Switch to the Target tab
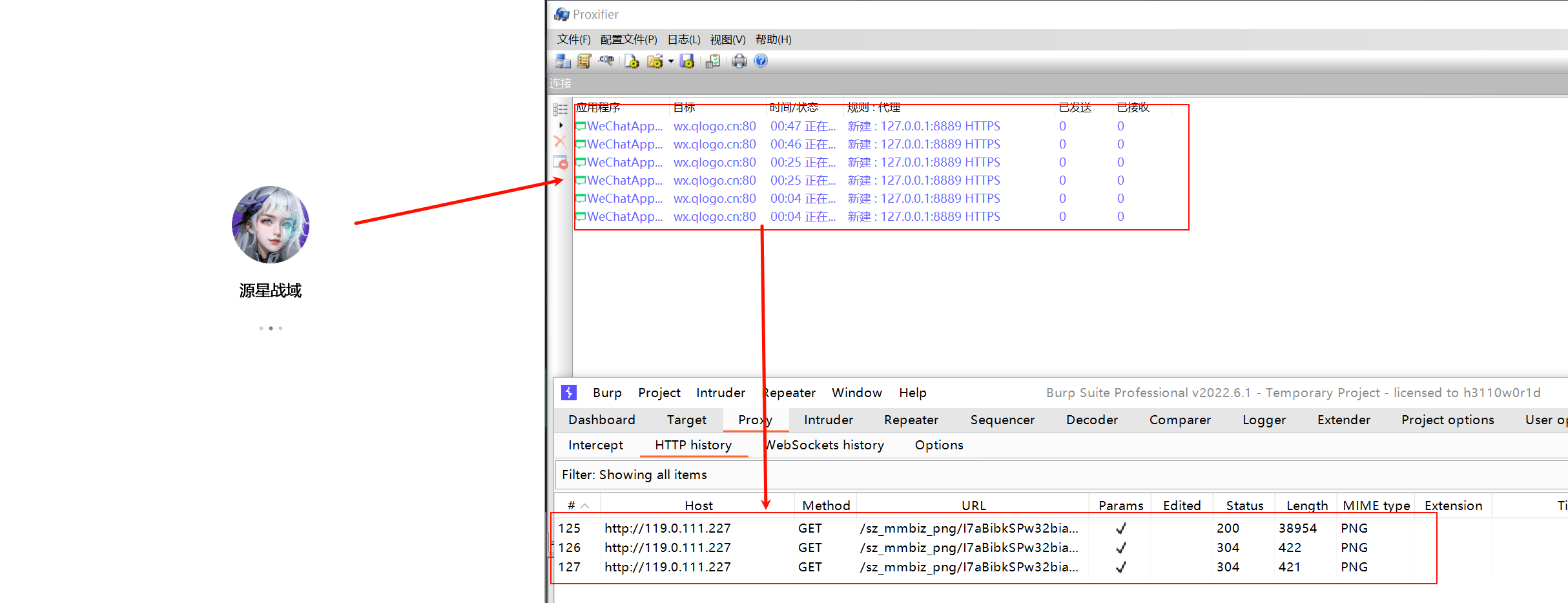Viewport: 1568px width, 603px height. 686,420
